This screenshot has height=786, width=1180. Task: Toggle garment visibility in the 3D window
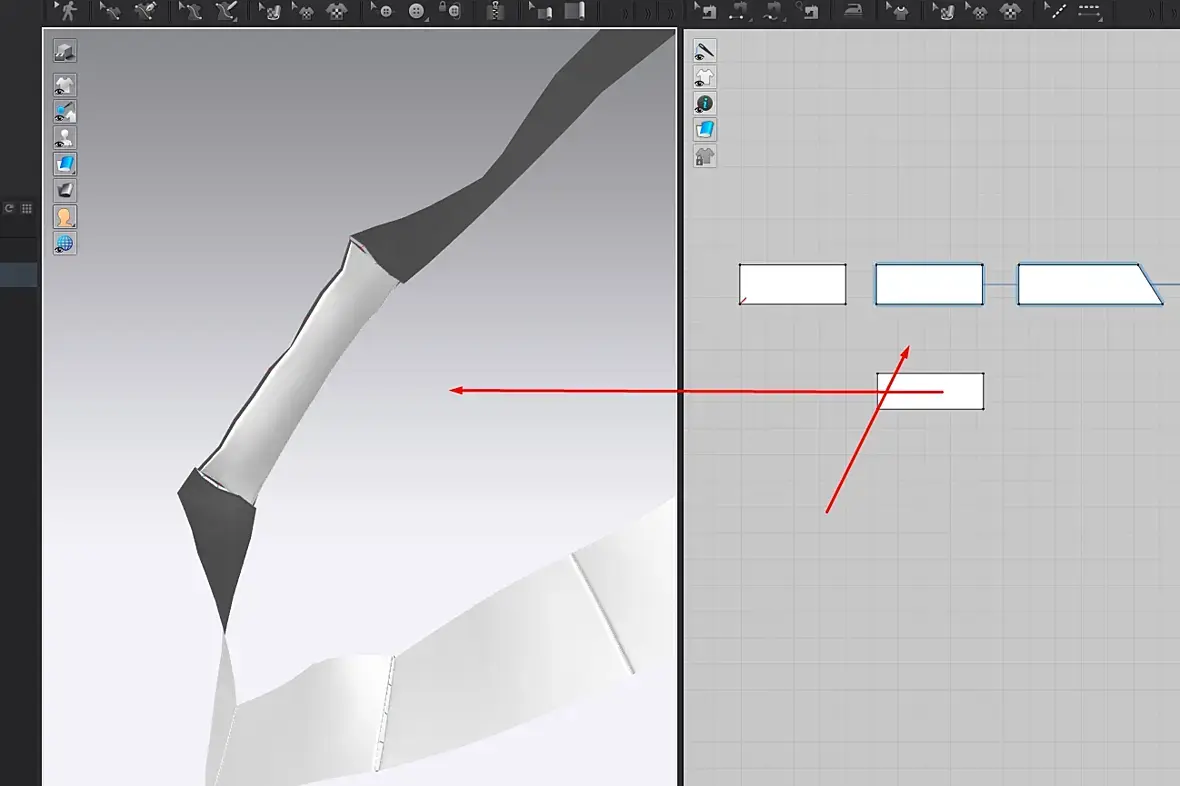tap(65, 85)
